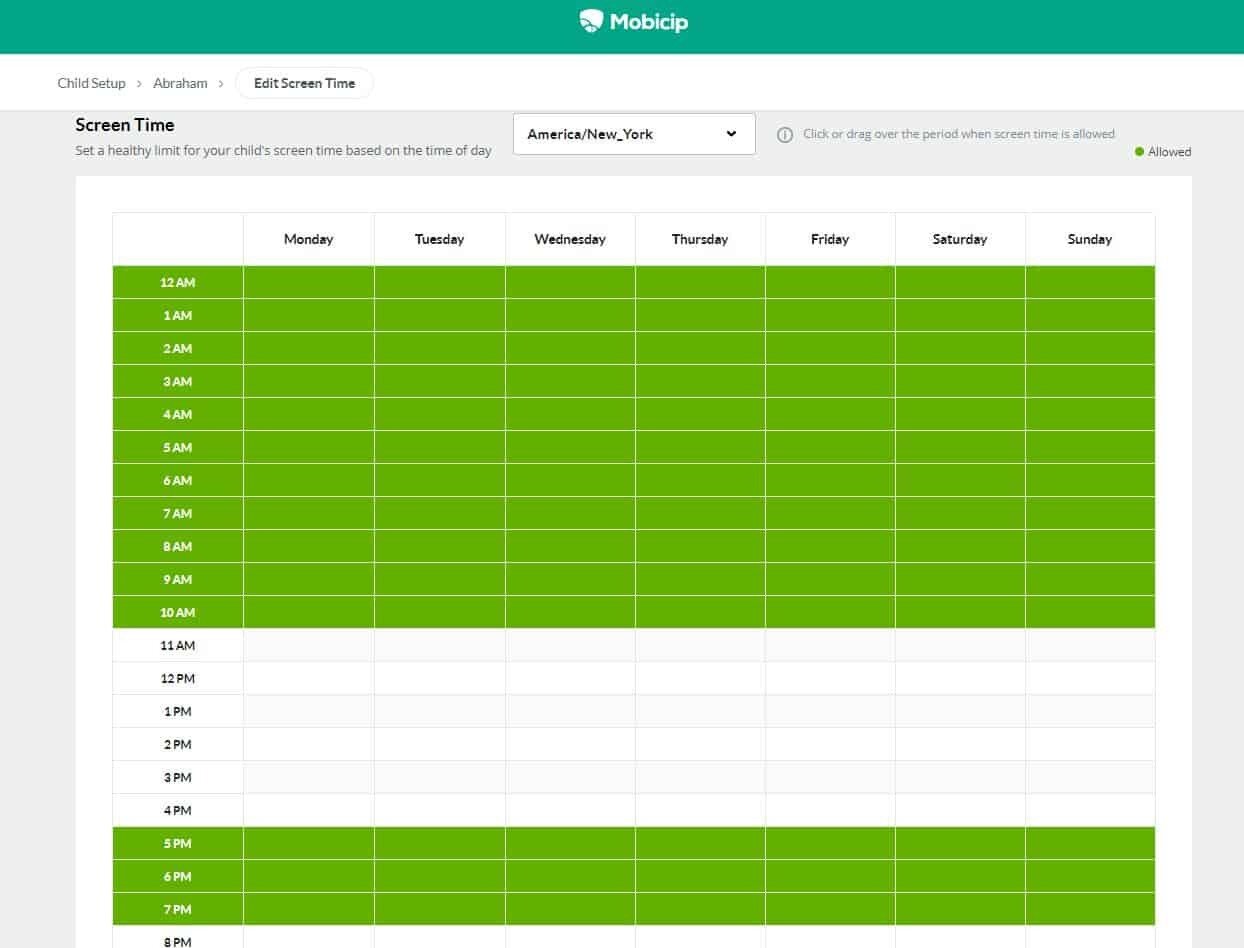Disable Friday 6 PM allowed slot
Screen dimensions: 1244x948
tap(830, 876)
